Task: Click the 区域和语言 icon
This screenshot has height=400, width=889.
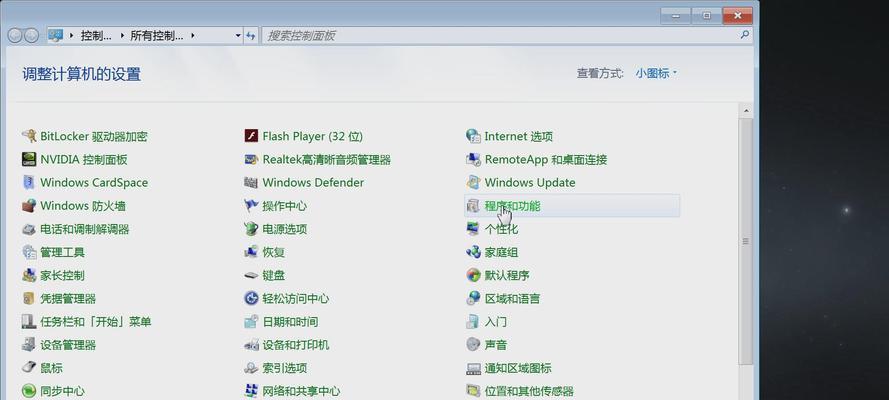Action: [x=473, y=299]
